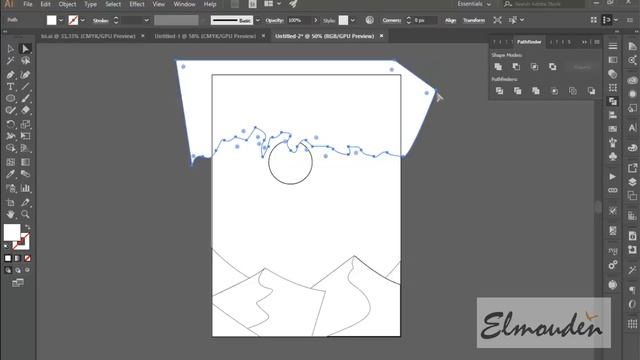Click the large Fill color swatch
Screen dimensions: 640x360
[x=12, y=232]
